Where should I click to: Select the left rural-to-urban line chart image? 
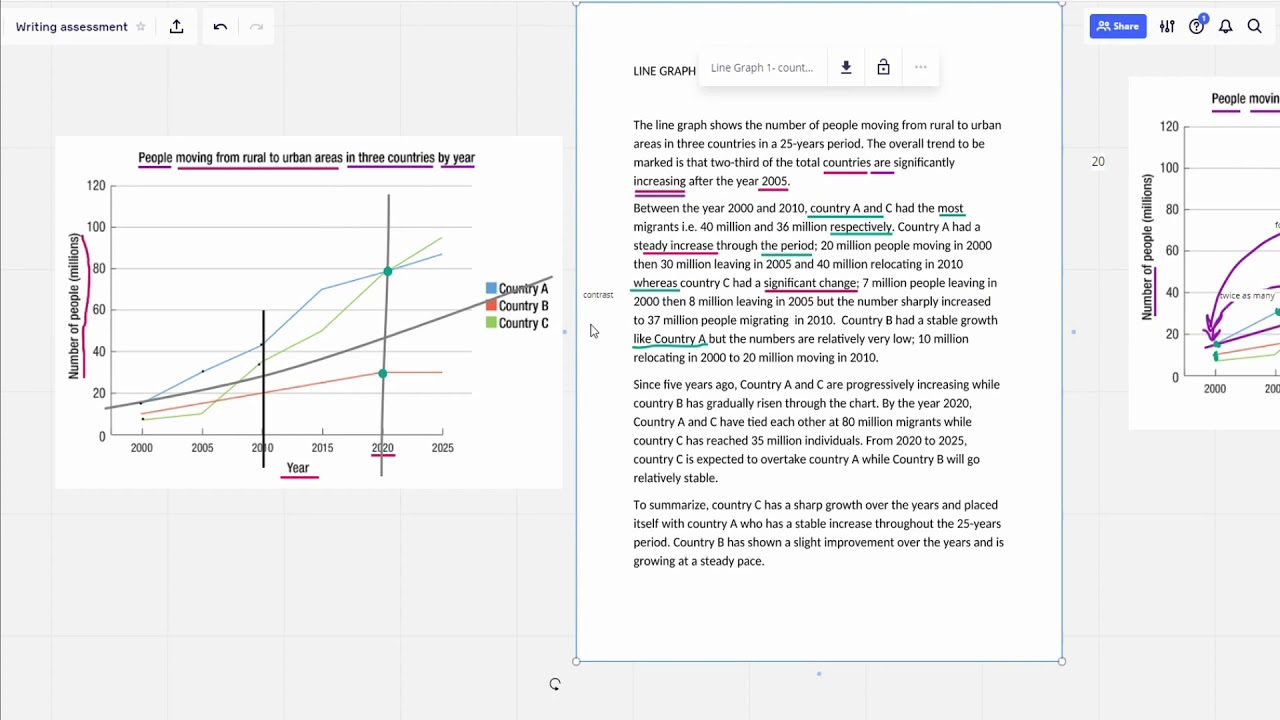click(x=309, y=312)
